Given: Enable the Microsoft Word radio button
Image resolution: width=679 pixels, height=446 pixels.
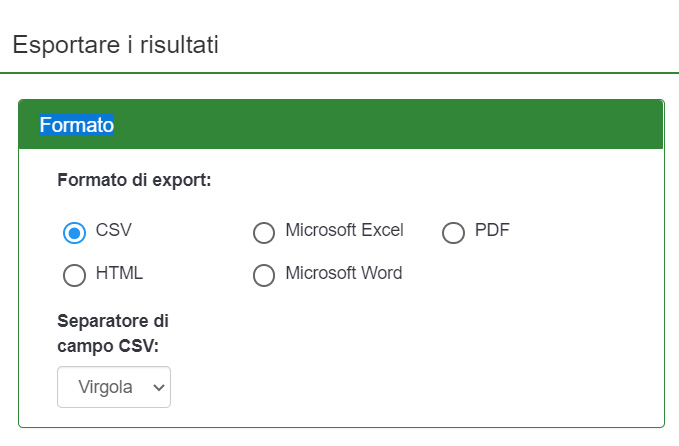Looking at the screenshot, I should [264, 275].
